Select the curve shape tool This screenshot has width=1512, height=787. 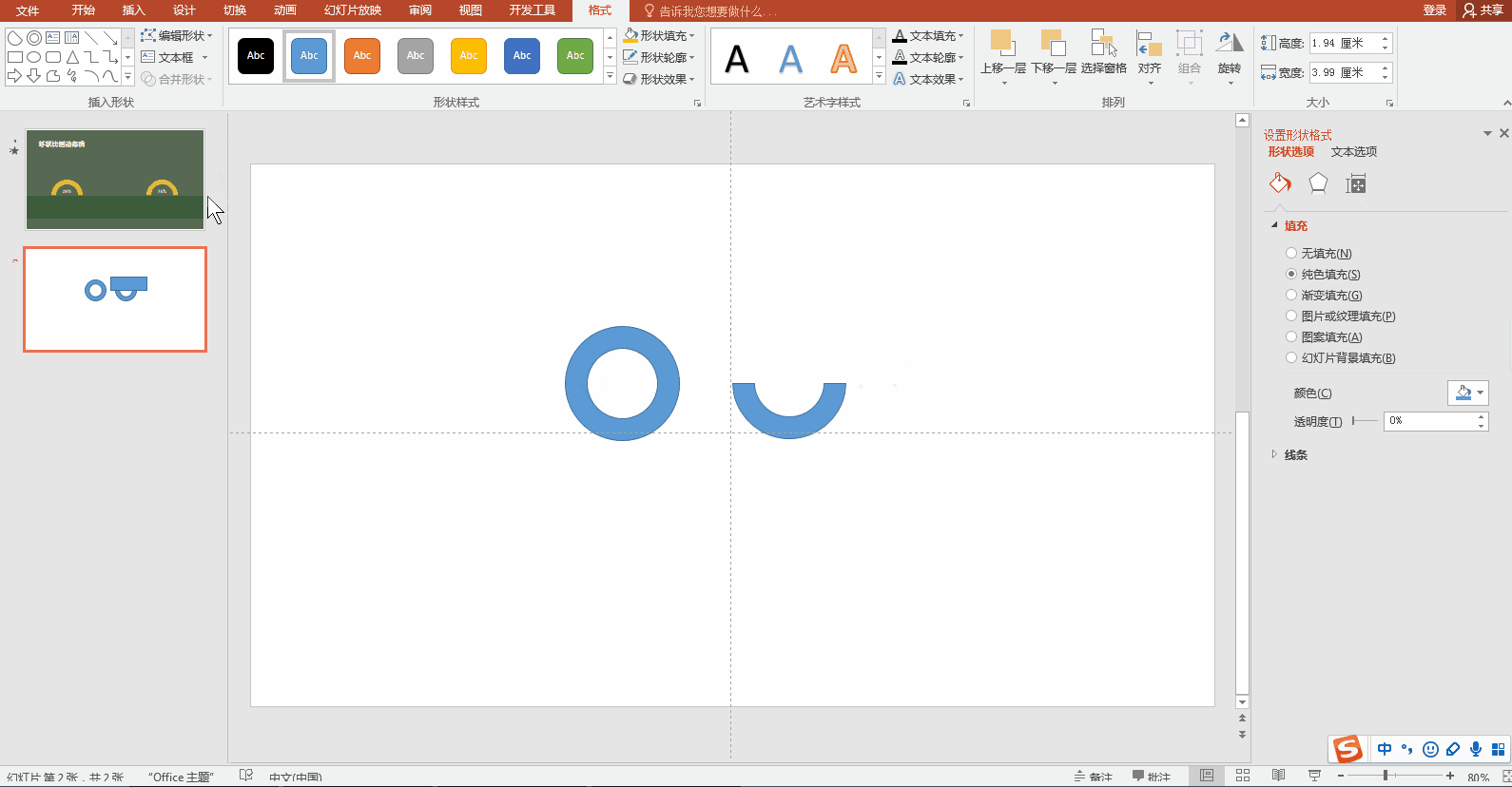(x=110, y=75)
